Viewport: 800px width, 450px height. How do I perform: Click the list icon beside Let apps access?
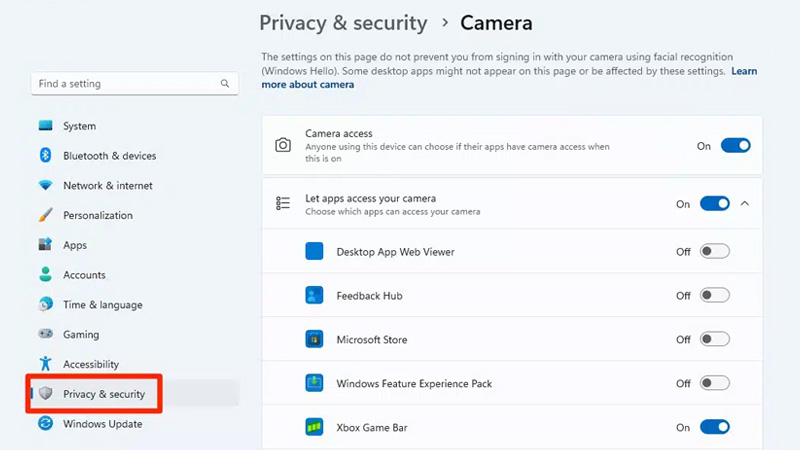[x=283, y=203]
